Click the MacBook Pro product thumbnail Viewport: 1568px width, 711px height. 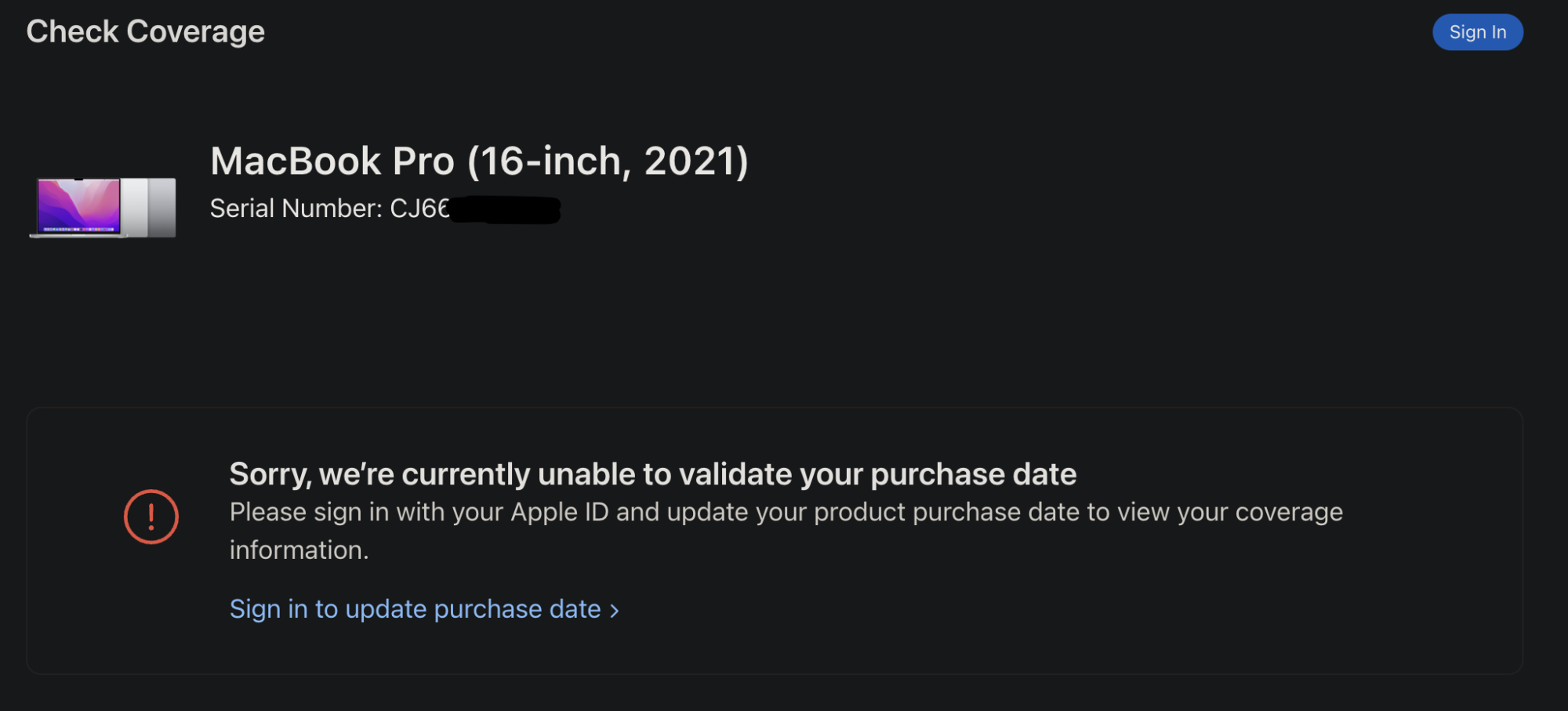coord(103,207)
